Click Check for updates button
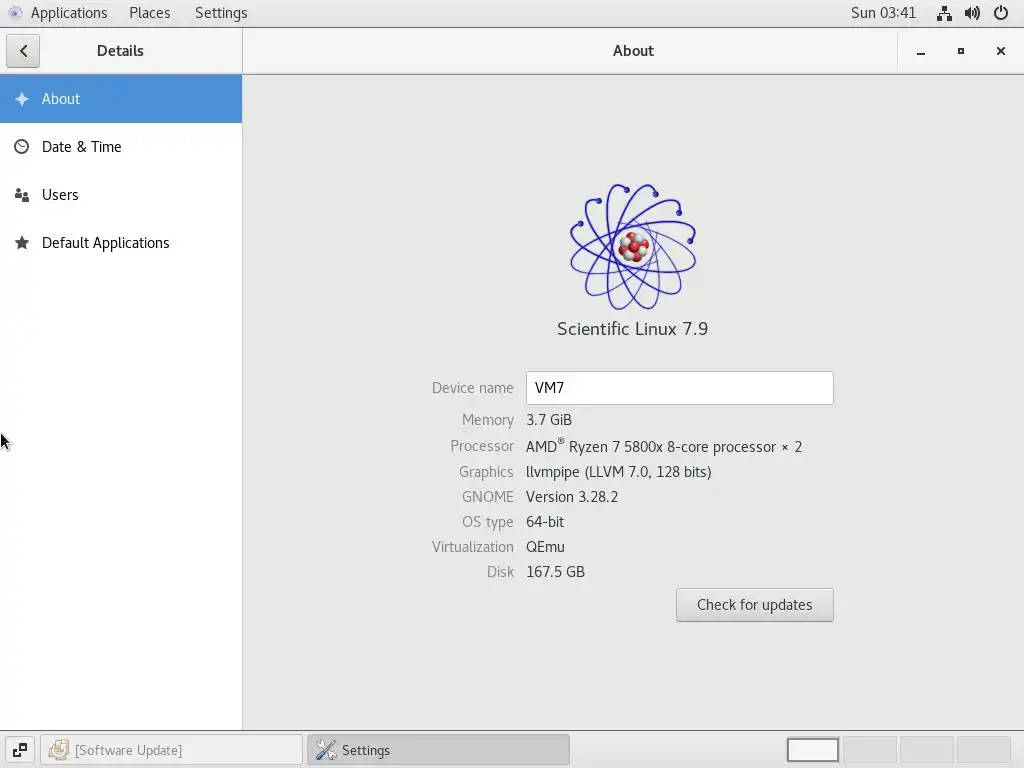Viewport: 1024px width, 768px height. (754, 605)
